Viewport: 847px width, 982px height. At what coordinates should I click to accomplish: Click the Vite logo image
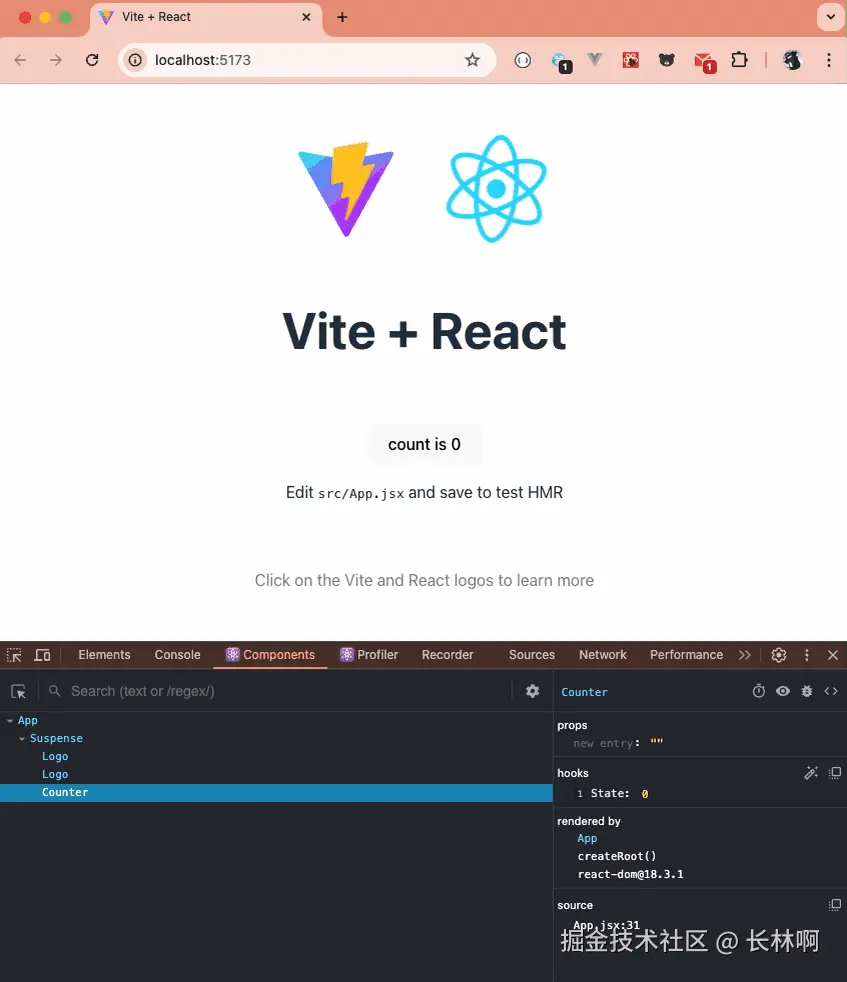coord(346,189)
